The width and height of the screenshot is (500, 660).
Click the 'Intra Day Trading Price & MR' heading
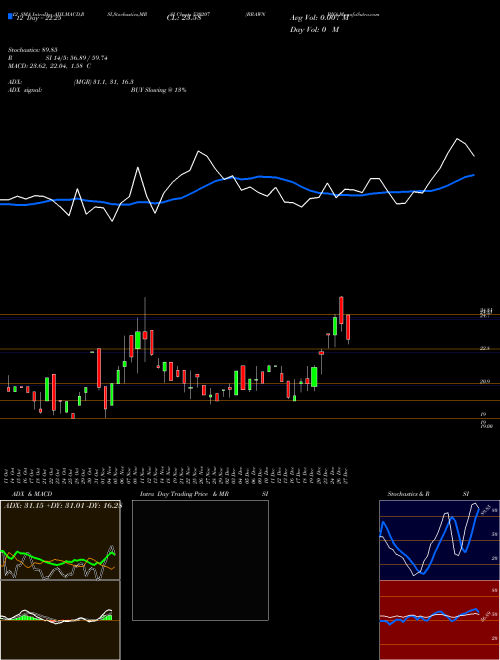pos(185,494)
